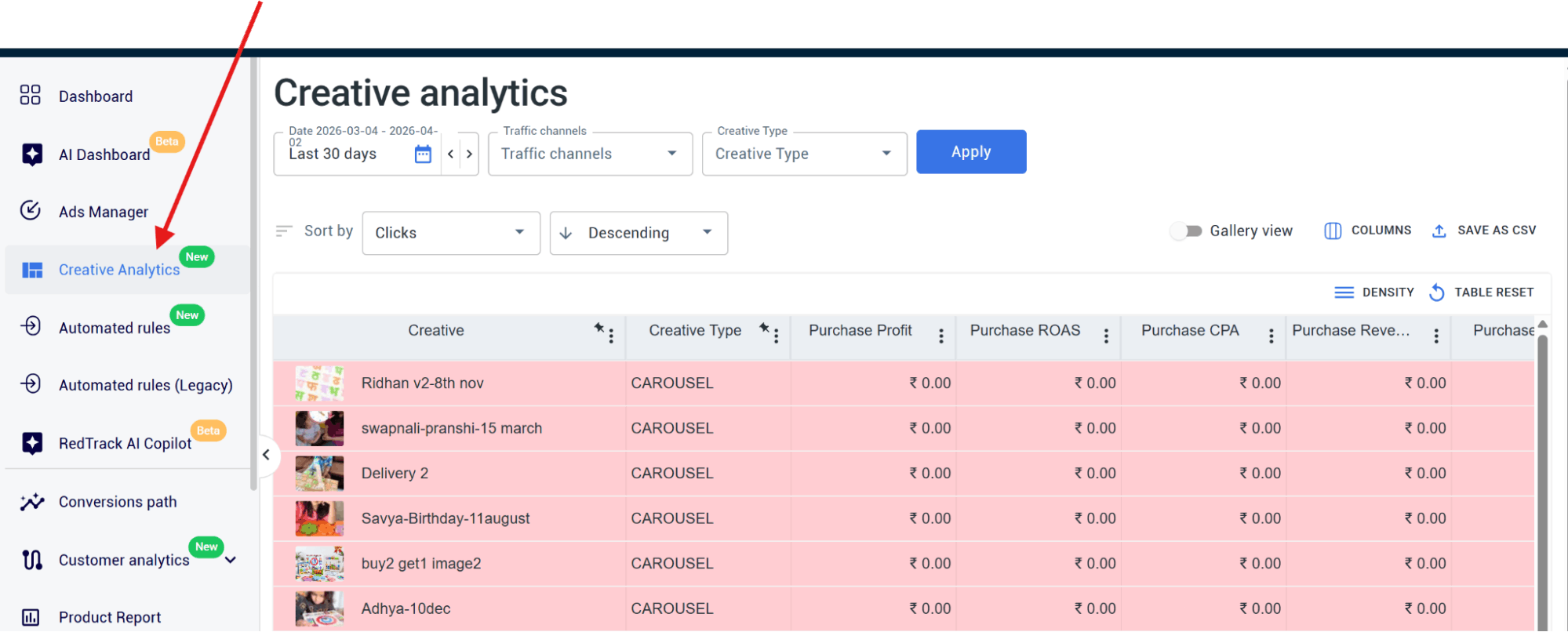Click the Sort by lines icon
Screen dimensions: 1568x632
point(284,231)
